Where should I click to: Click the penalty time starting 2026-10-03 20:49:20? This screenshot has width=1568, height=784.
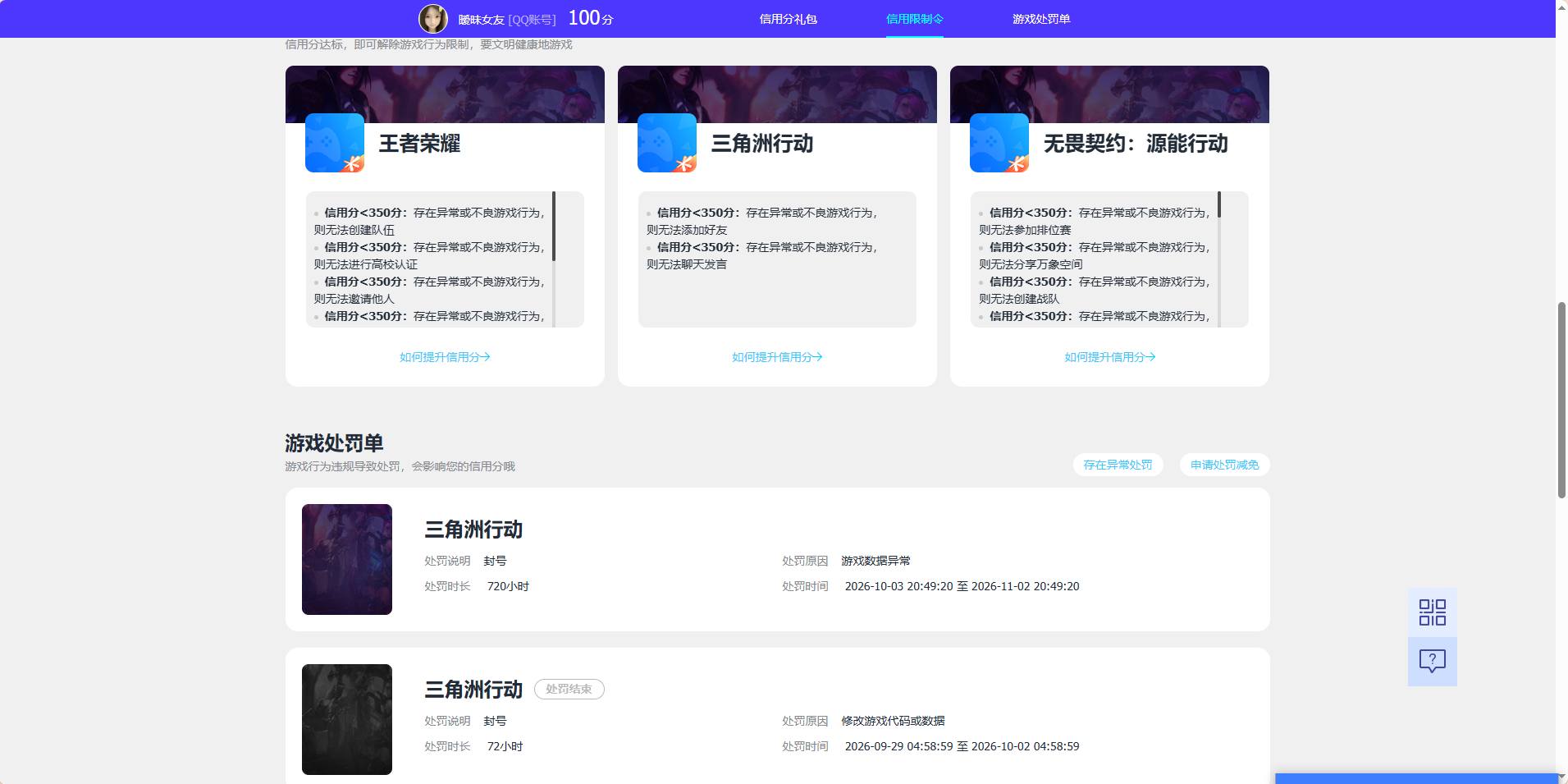962,586
